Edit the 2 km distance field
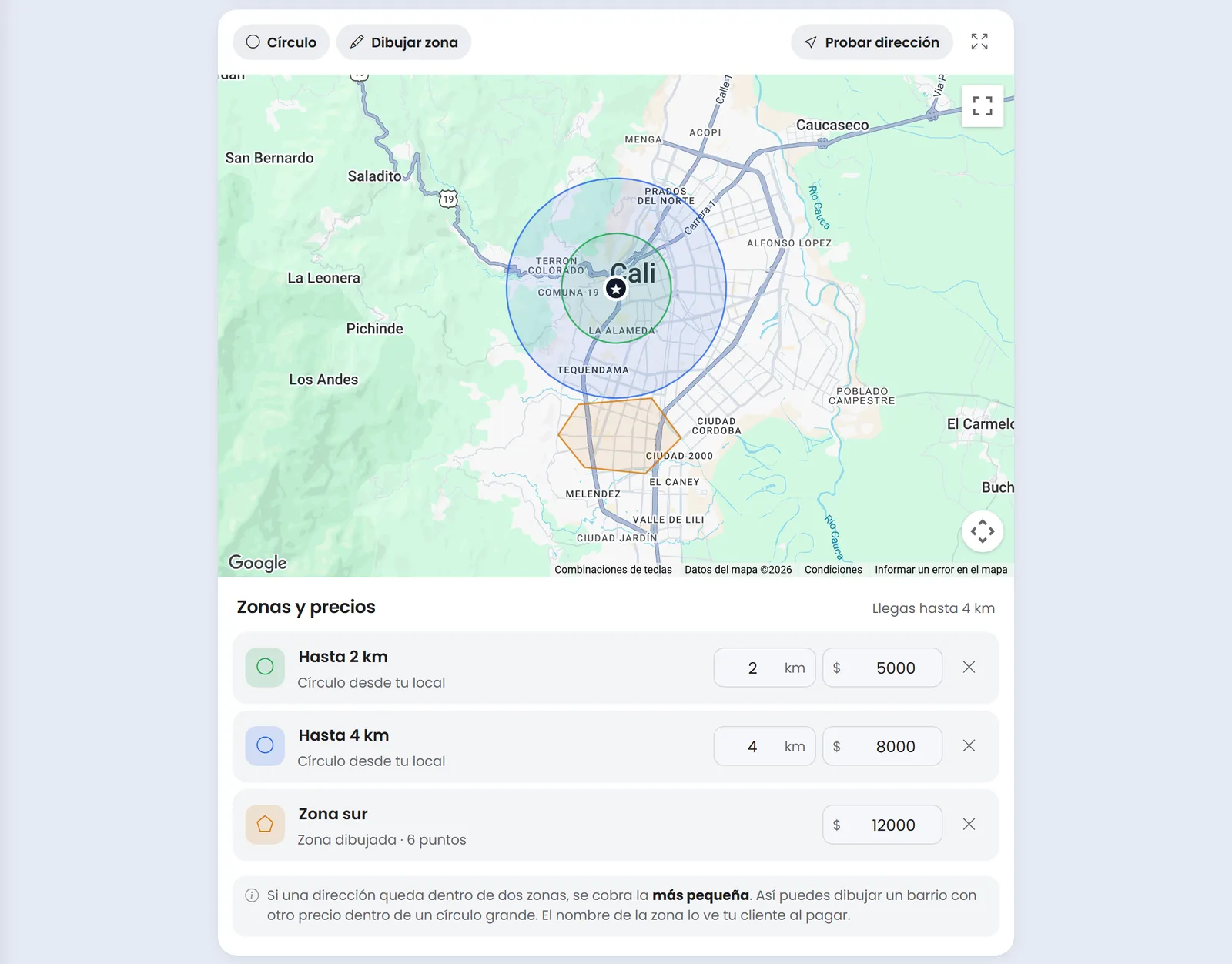This screenshot has height=964, width=1232. click(765, 668)
